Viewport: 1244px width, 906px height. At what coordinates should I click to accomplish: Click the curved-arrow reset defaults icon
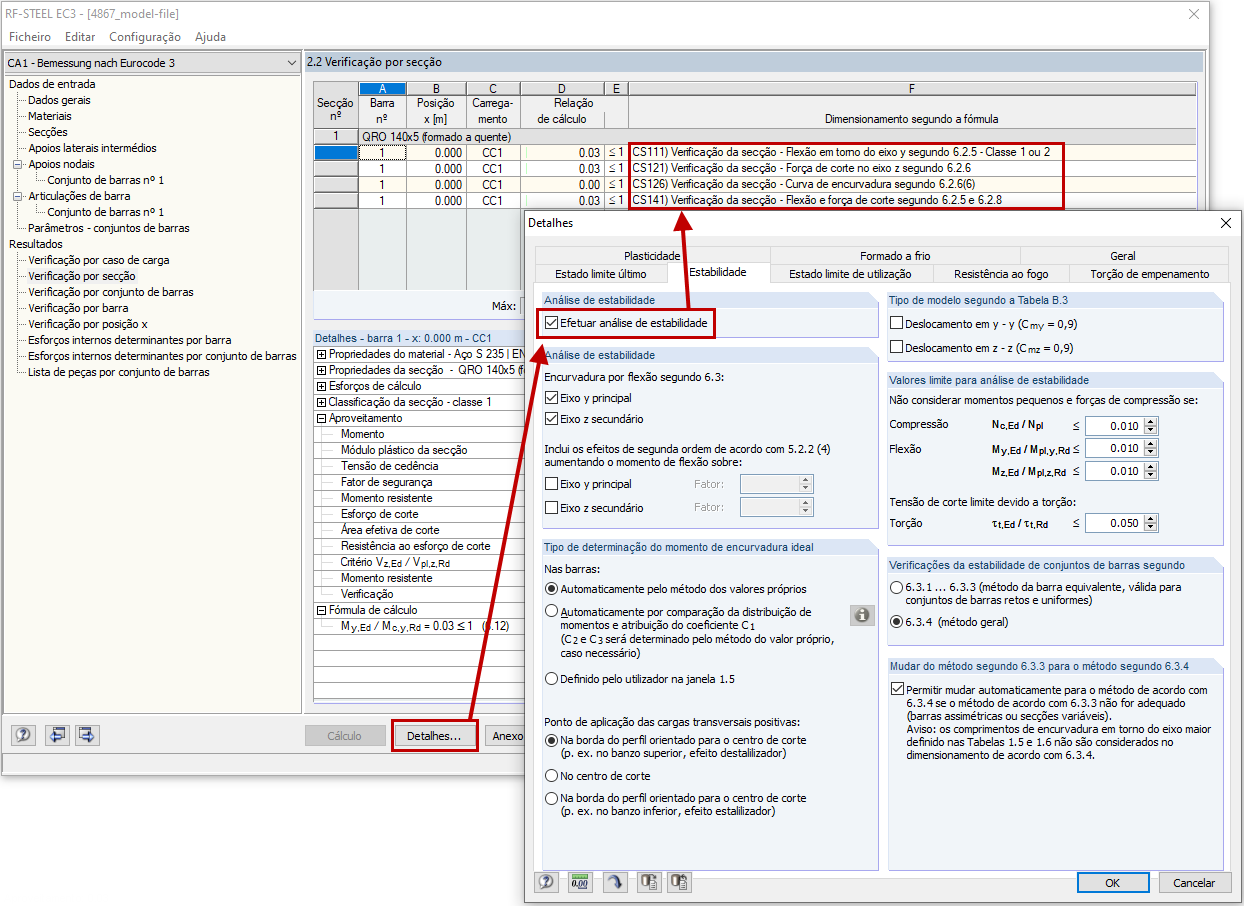(614, 882)
